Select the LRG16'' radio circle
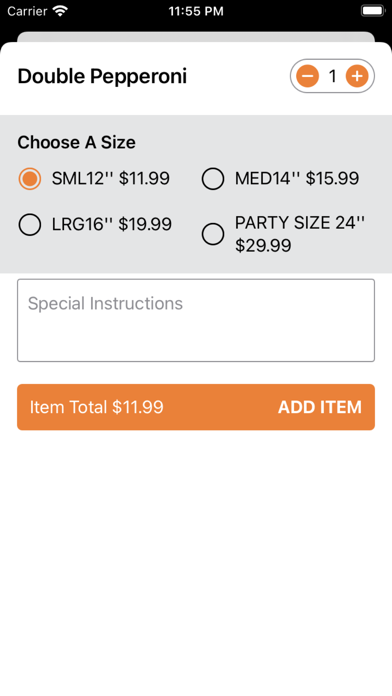This screenshot has height=696, width=392. click(x=30, y=225)
